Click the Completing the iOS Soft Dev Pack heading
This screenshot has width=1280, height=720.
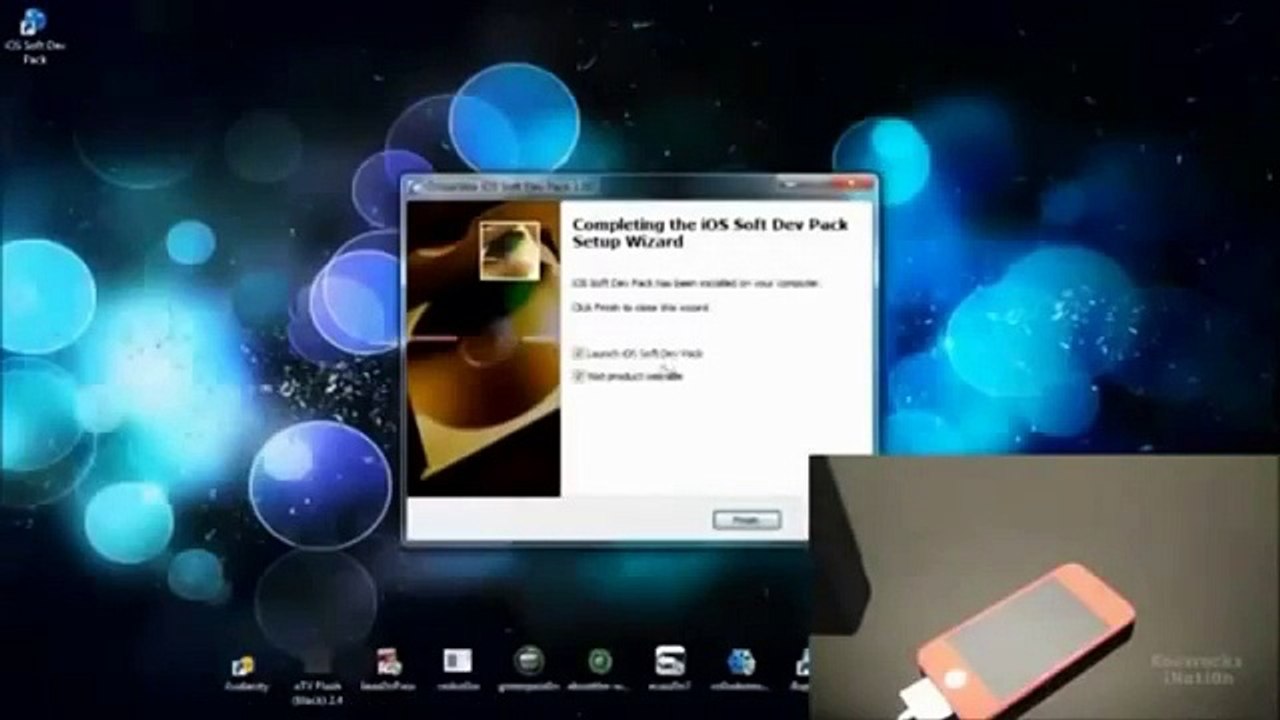pyautogui.click(x=710, y=233)
